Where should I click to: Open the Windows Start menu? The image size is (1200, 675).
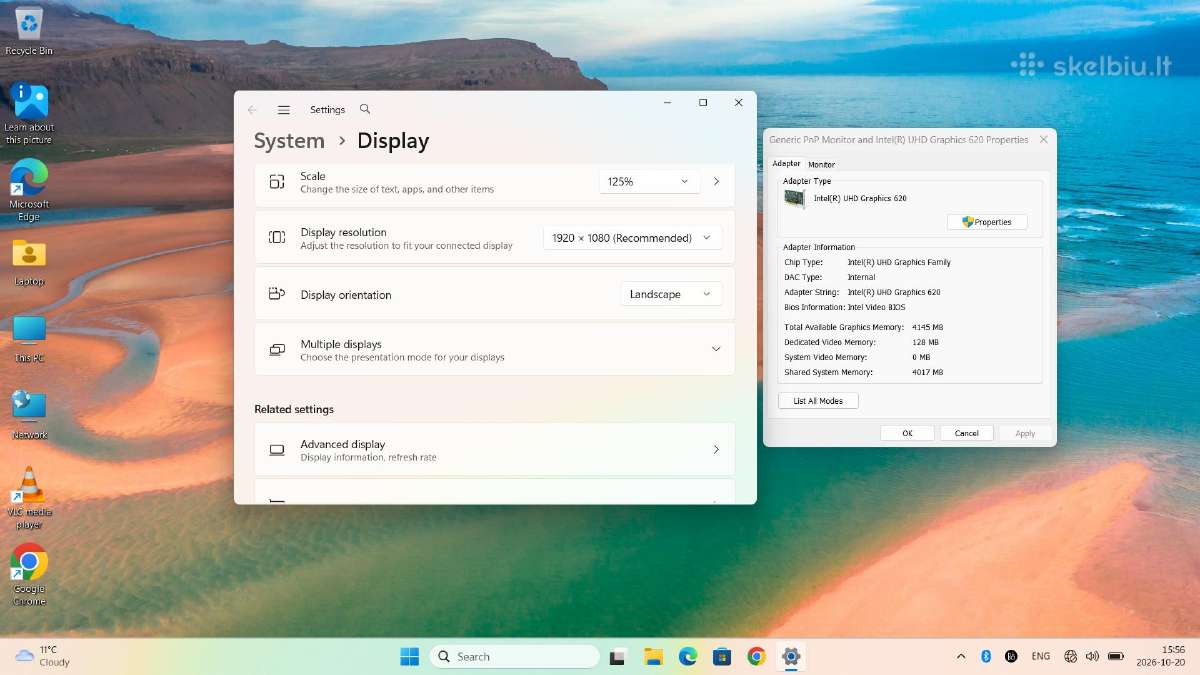(x=410, y=657)
